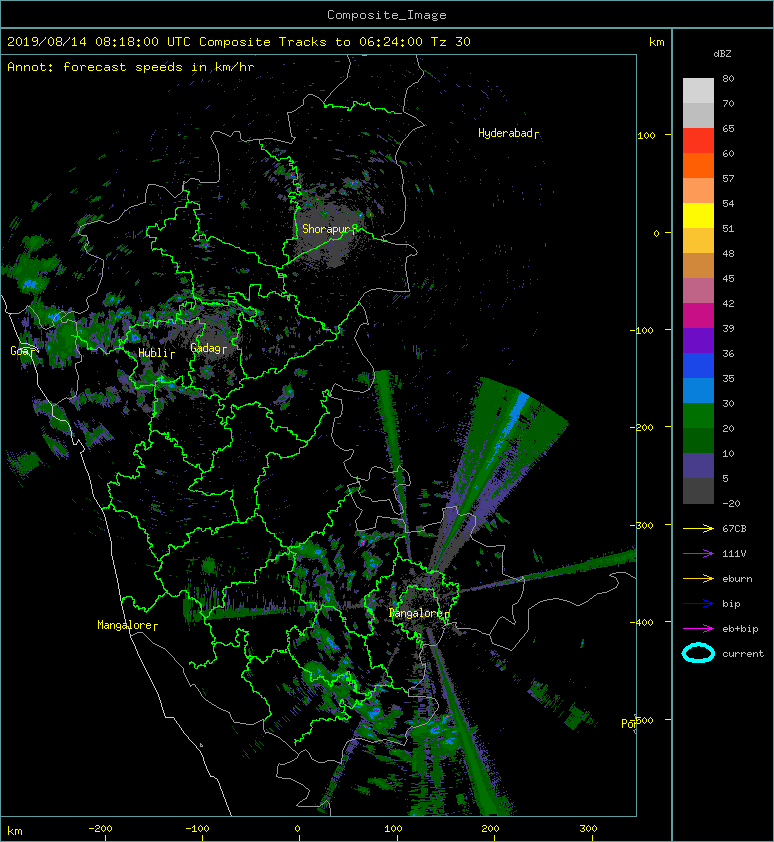Click the eburn legend label
The image size is (774, 842).
coord(737,578)
